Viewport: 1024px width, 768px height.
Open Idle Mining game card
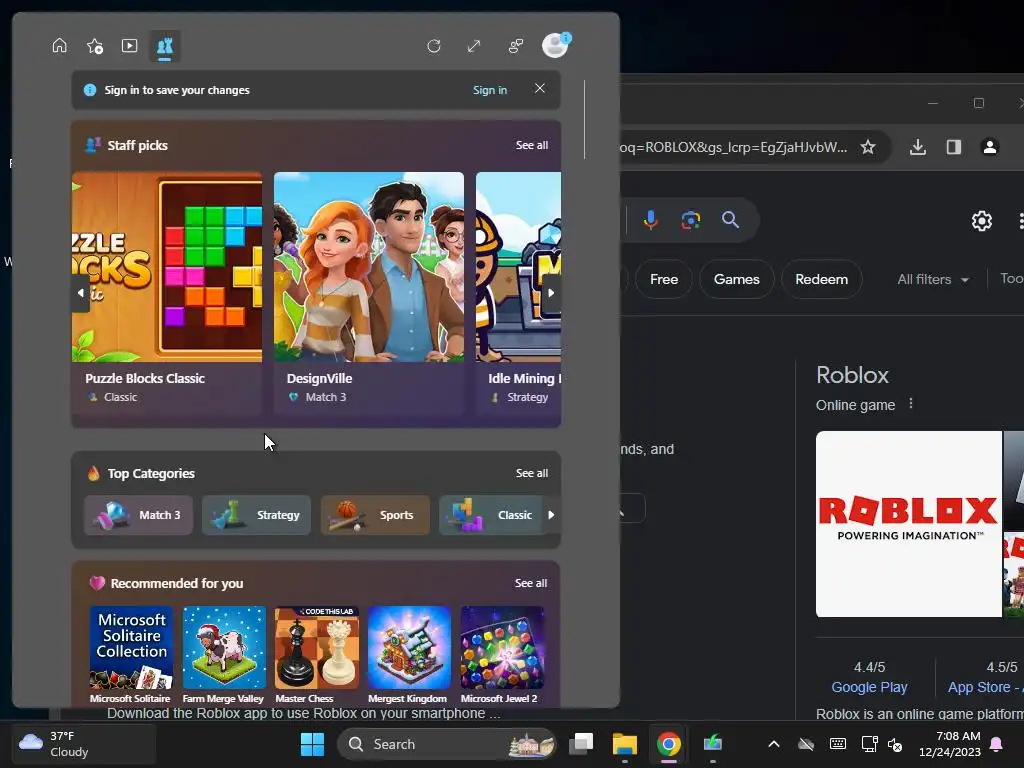(x=519, y=293)
